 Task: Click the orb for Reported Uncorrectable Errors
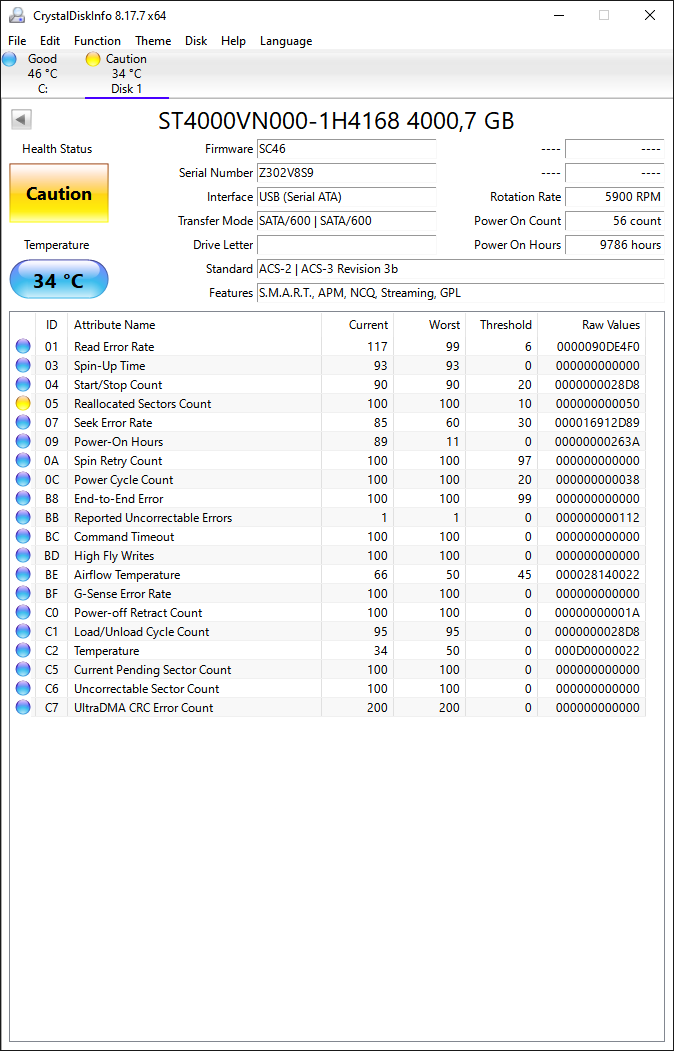coord(23,517)
